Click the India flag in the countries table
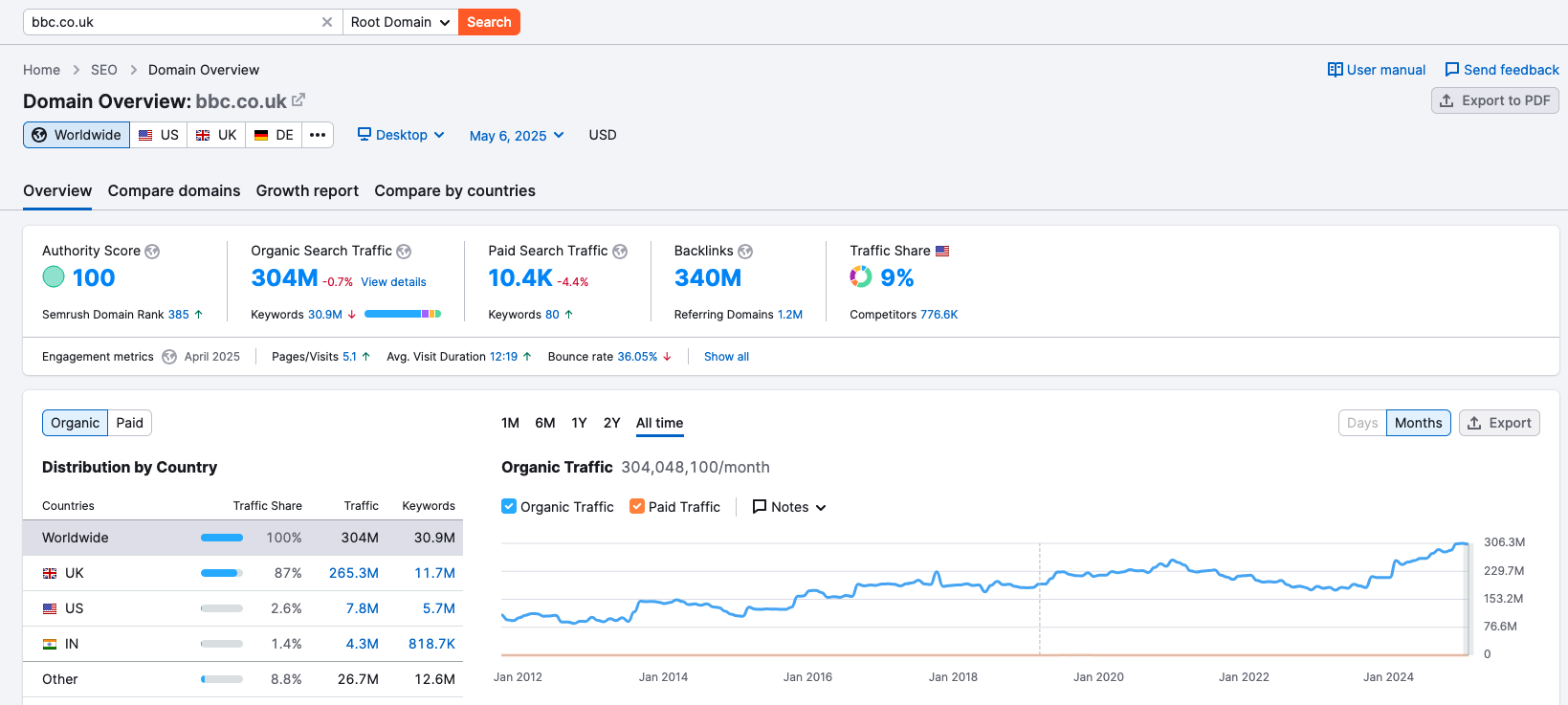Image resolution: width=1568 pixels, height=705 pixels. (50, 644)
